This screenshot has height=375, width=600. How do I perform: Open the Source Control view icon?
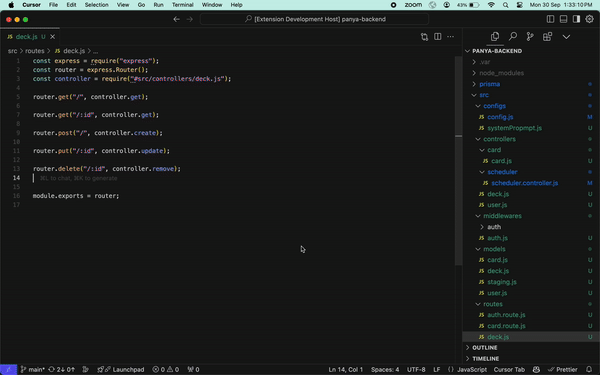[530, 37]
